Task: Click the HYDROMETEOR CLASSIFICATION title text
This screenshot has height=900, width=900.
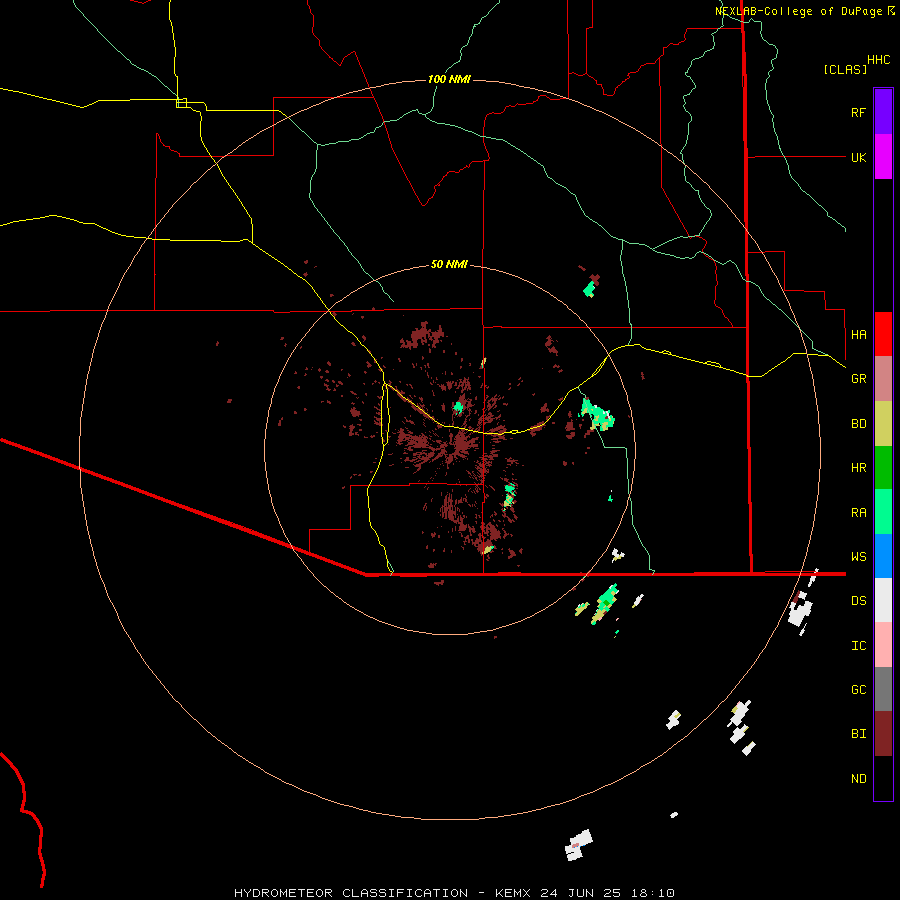Action: pos(351,893)
